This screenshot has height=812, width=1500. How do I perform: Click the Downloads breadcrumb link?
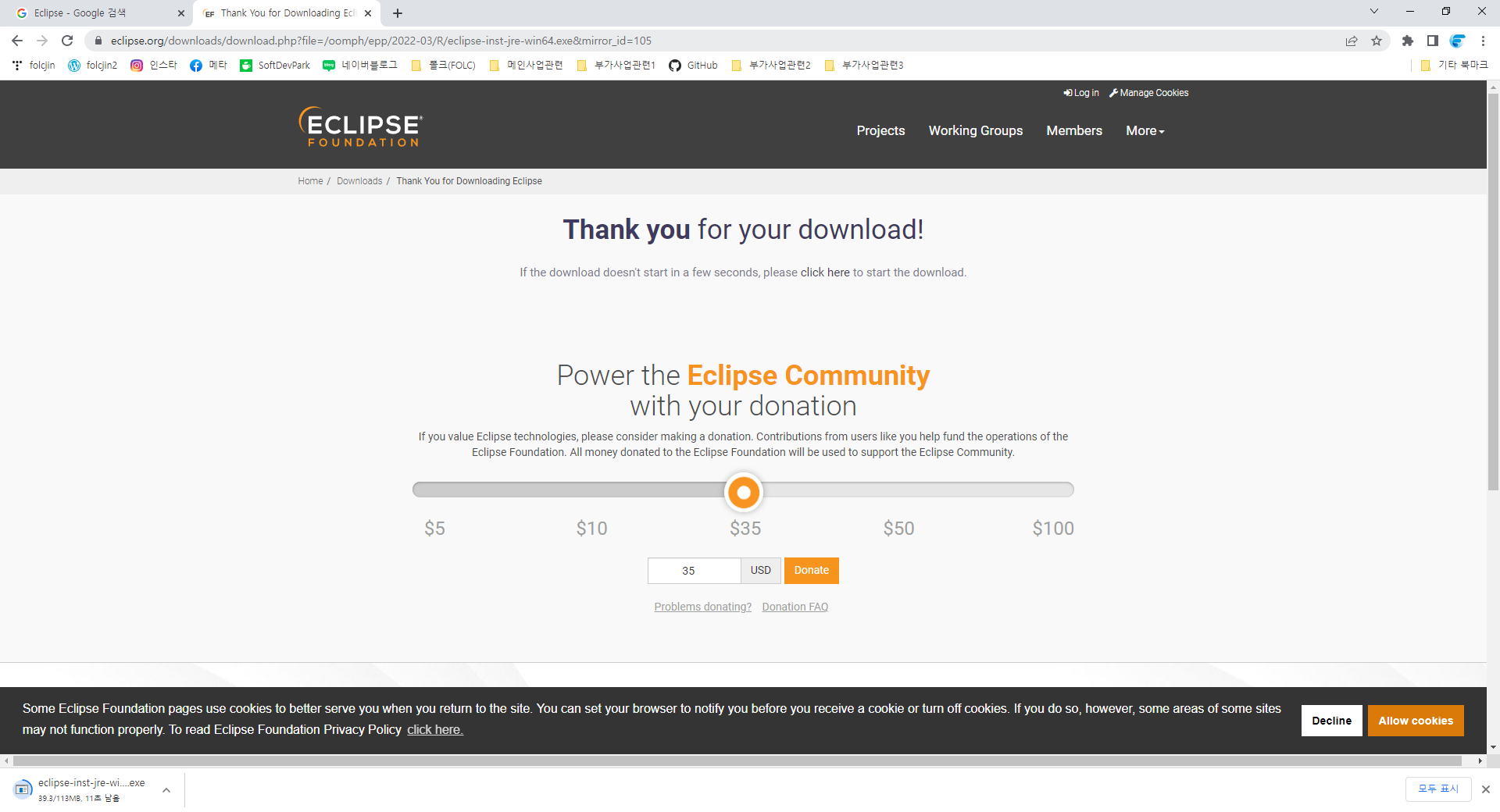click(x=359, y=181)
